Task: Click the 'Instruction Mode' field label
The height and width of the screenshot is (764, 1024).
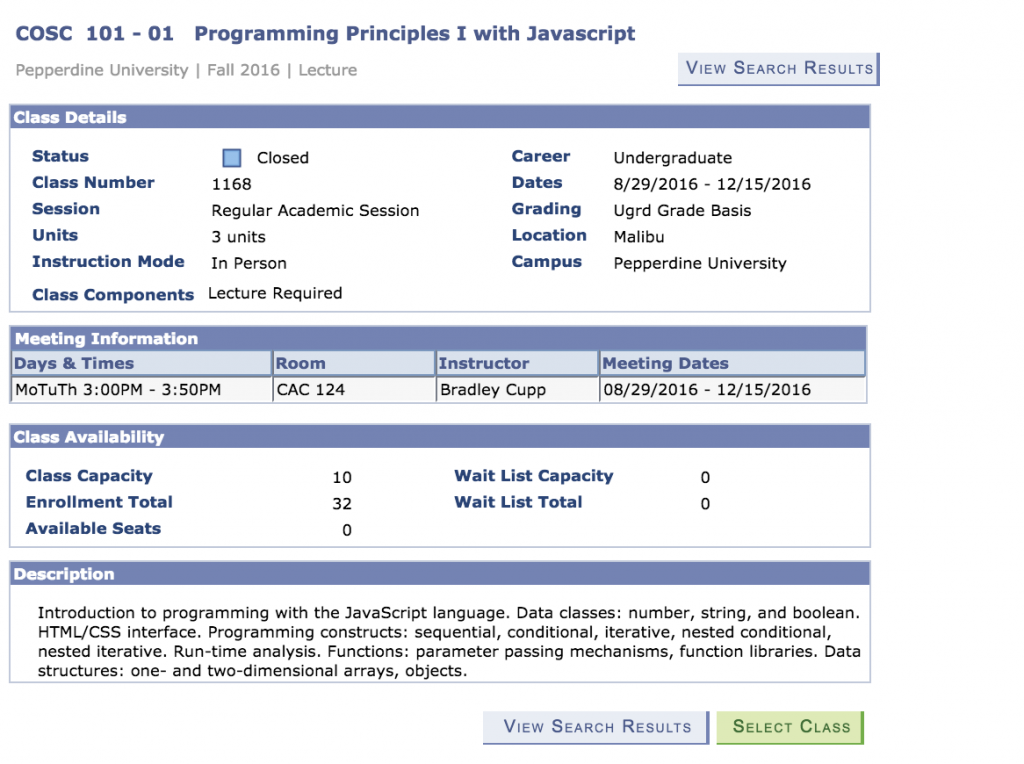Action: (x=108, y=262)
